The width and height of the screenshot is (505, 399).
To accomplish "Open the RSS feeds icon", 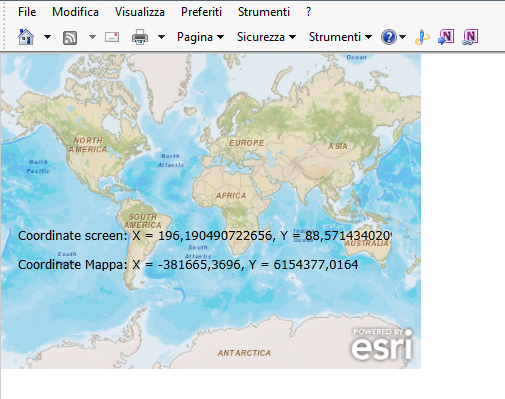I will click(x=70, y=37).
